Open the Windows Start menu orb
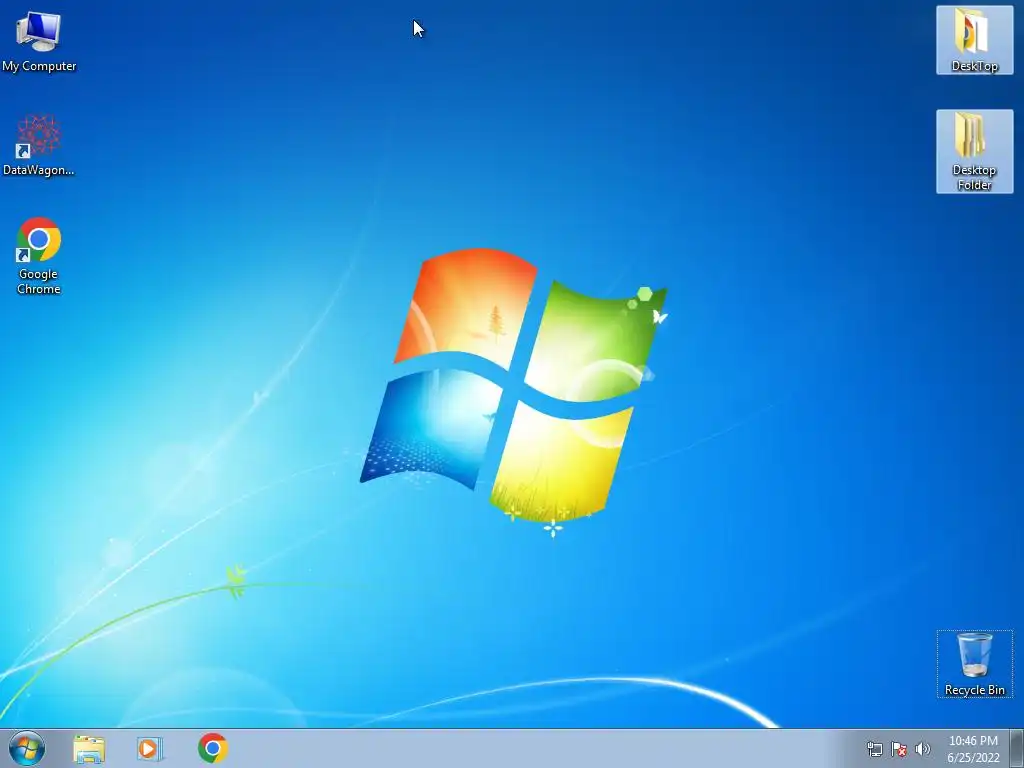The image size is (1024, 768). click(x=27, y=748)
